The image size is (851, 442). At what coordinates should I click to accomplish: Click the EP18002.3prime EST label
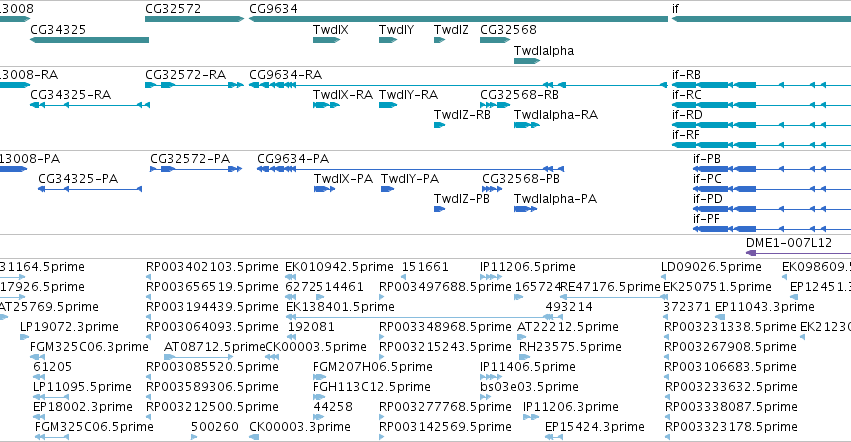(x=82, y=407)
